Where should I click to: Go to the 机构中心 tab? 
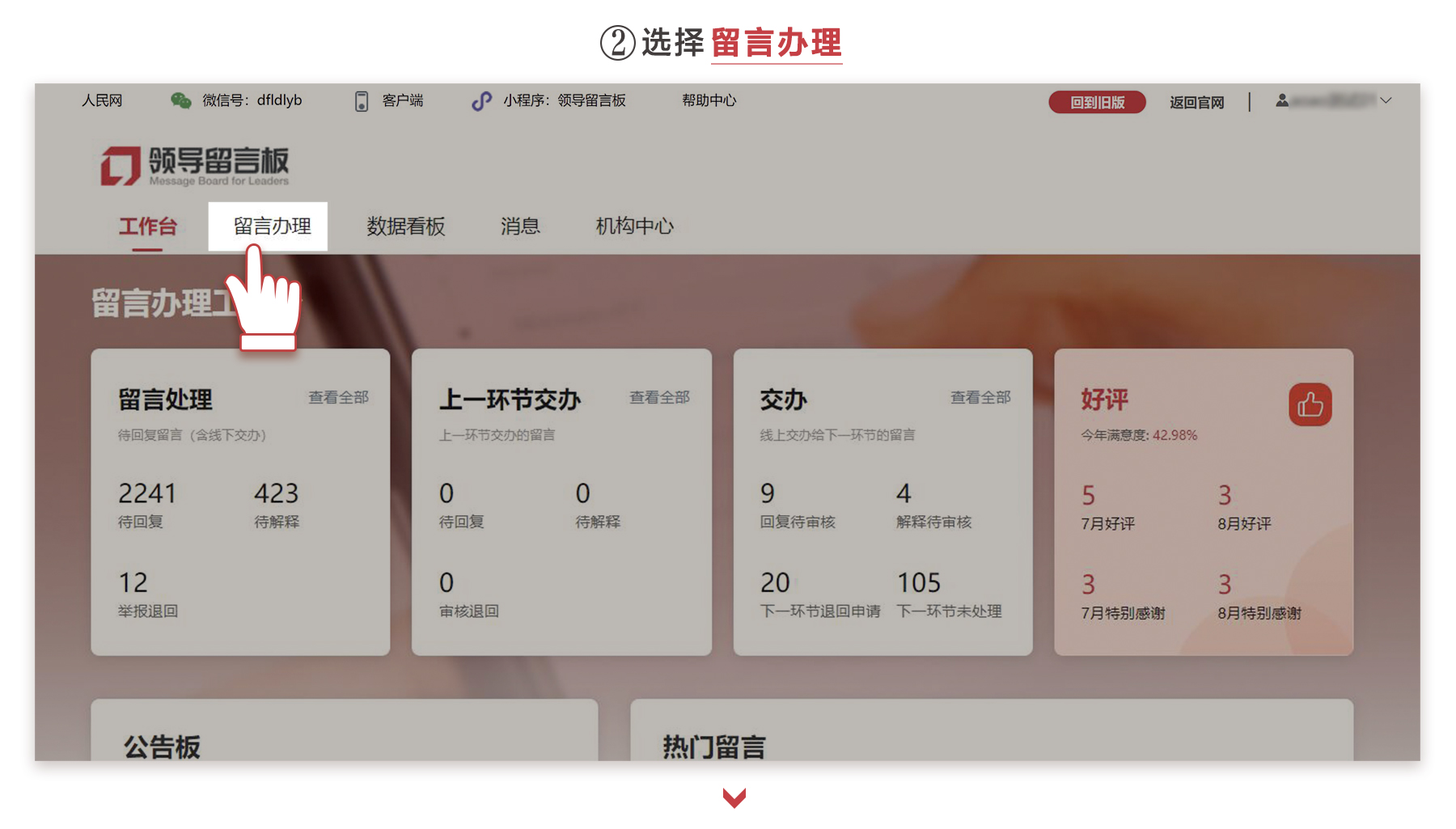tap(635, 226)
